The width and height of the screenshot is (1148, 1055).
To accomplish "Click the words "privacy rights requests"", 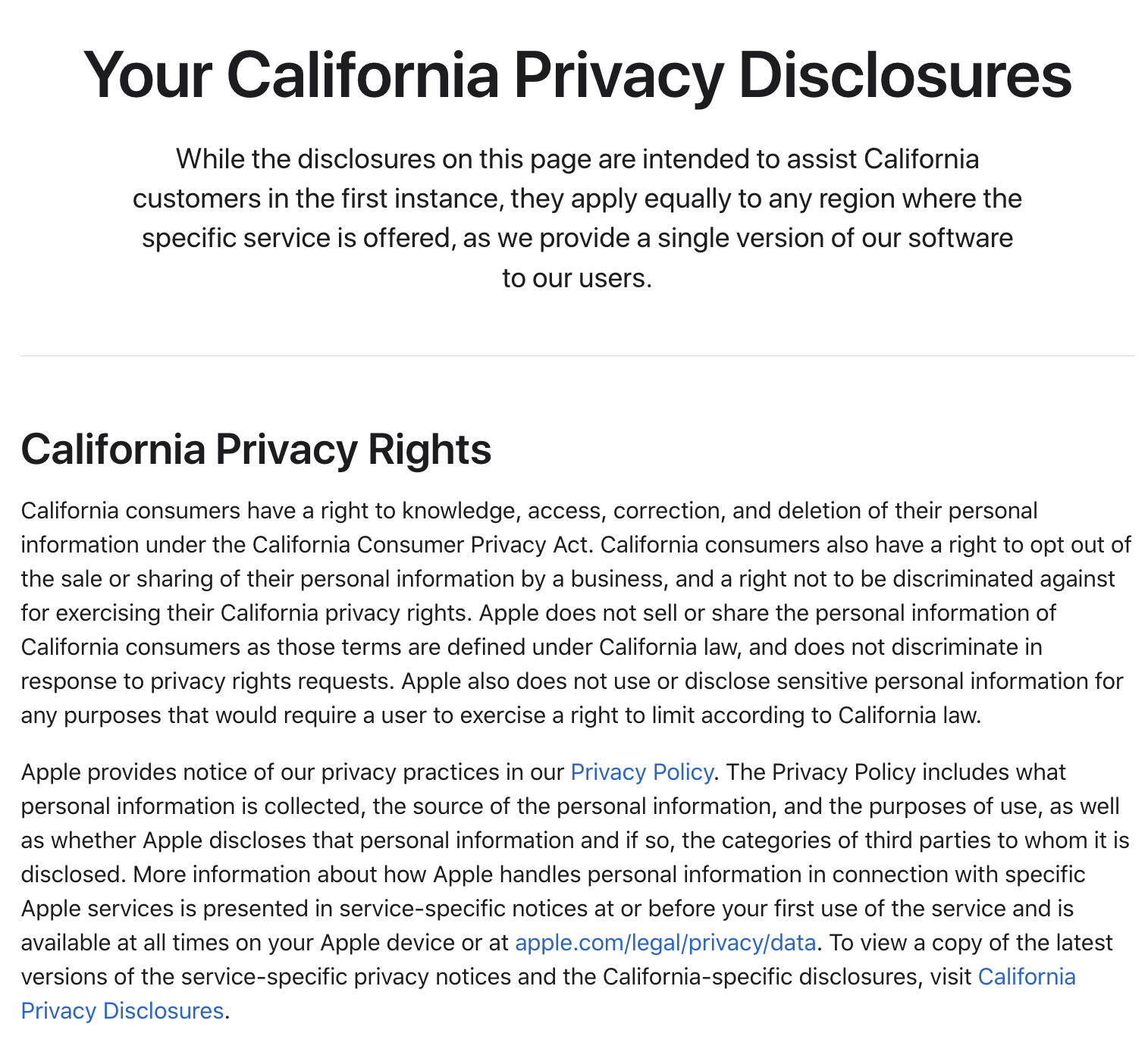I will tap(272, 681).
